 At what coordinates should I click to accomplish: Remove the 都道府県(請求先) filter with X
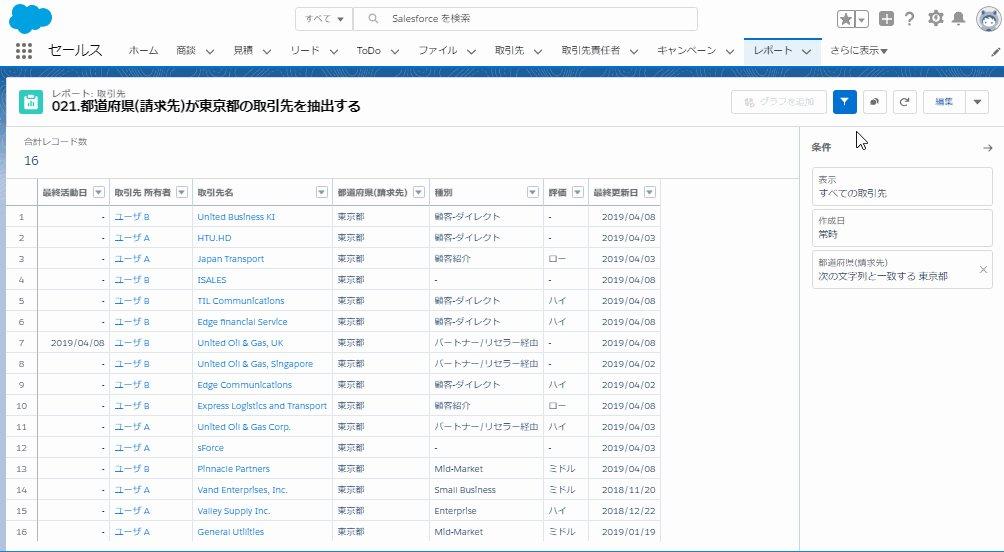click(x=984, y=270)
